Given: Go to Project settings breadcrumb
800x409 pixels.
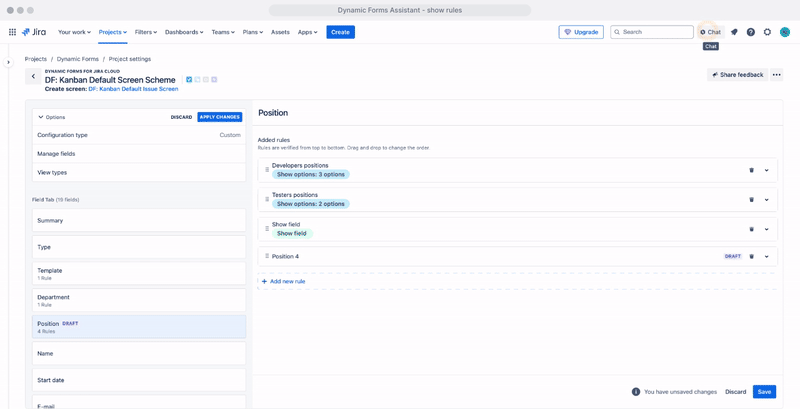Looking at the screenshot, I should (x=130, y=59).
